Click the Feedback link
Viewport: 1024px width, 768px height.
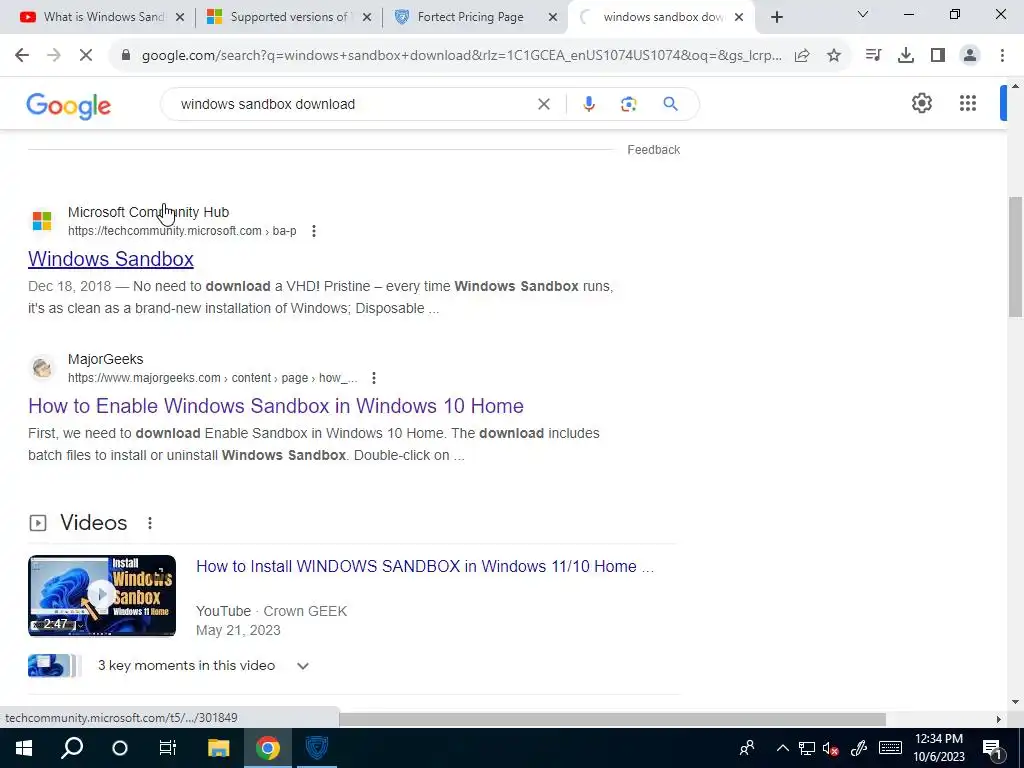pyautogui.click(x=654, y=150)
